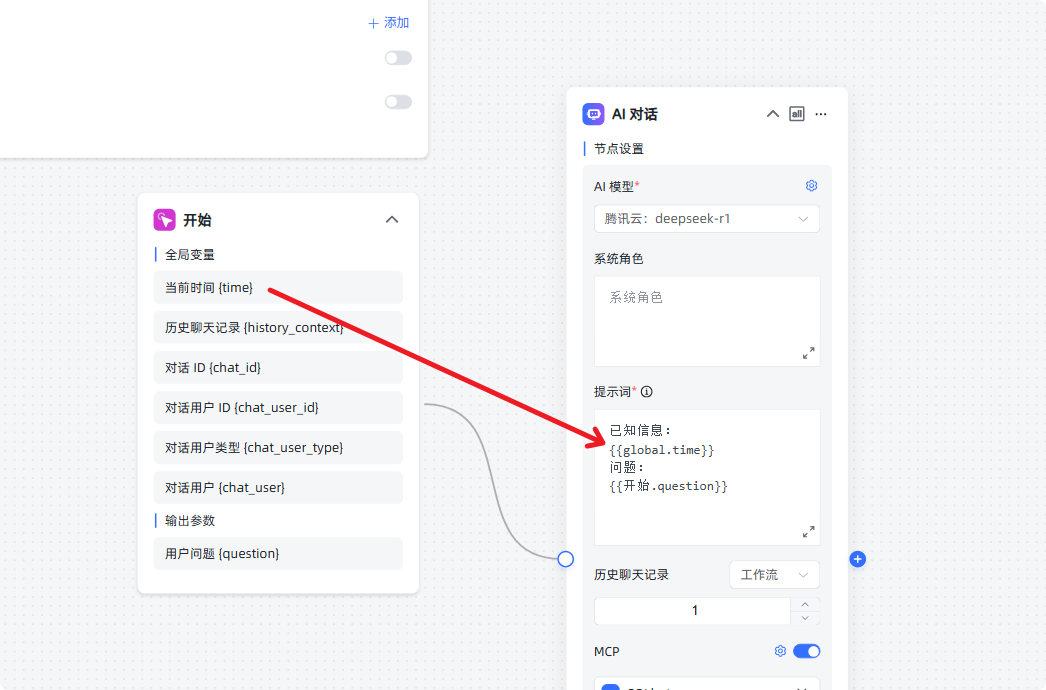The height and width of the screenshot is (690, 1046).
Task: Collapse the AI 对话 node
Action: (x=772, y=114)
